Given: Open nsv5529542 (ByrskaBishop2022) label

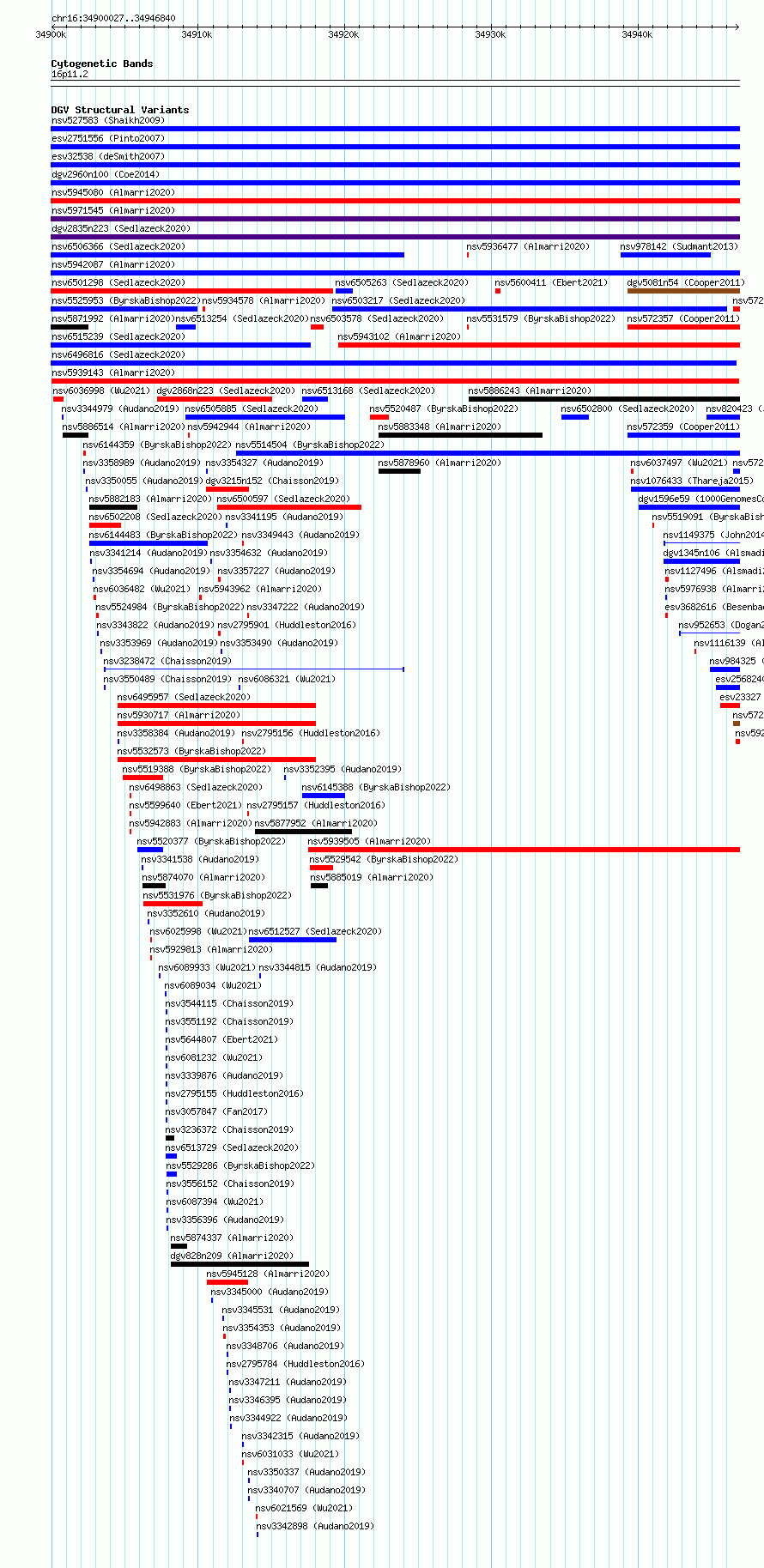Looking at the screenshot, I should [x=384, y=859].
